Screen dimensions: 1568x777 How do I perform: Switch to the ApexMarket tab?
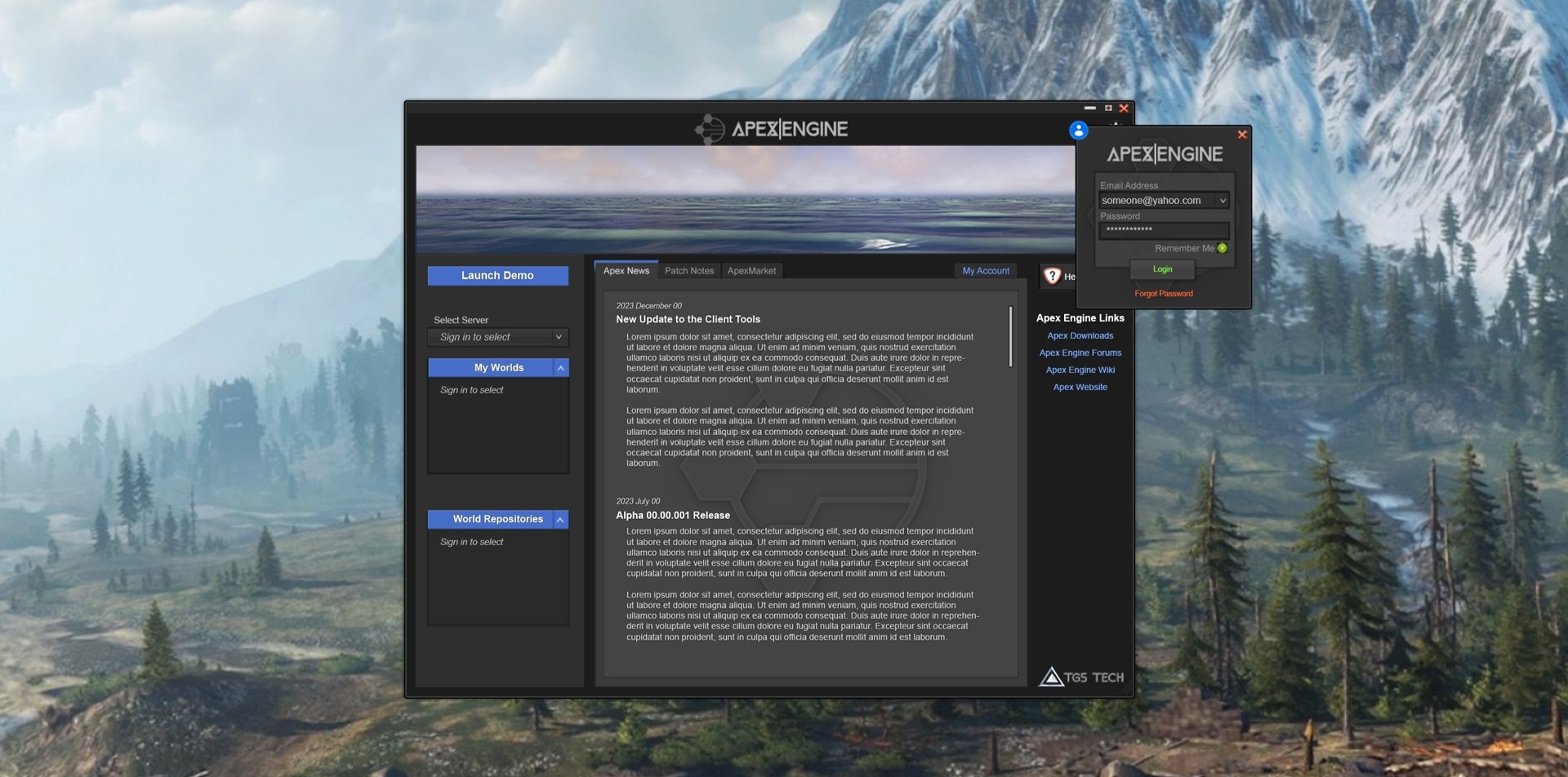[x=751, y=271]
